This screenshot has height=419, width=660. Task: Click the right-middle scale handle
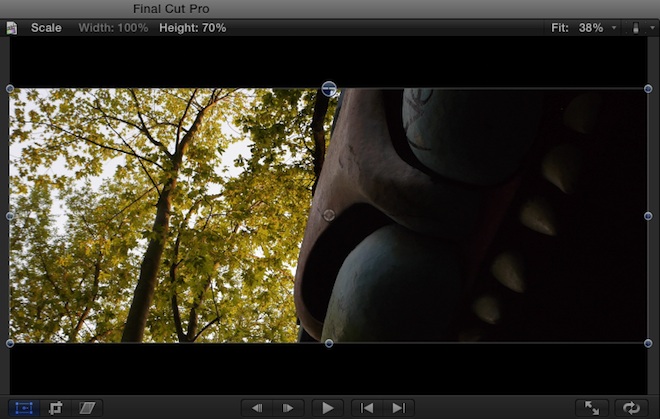[648, 216]
